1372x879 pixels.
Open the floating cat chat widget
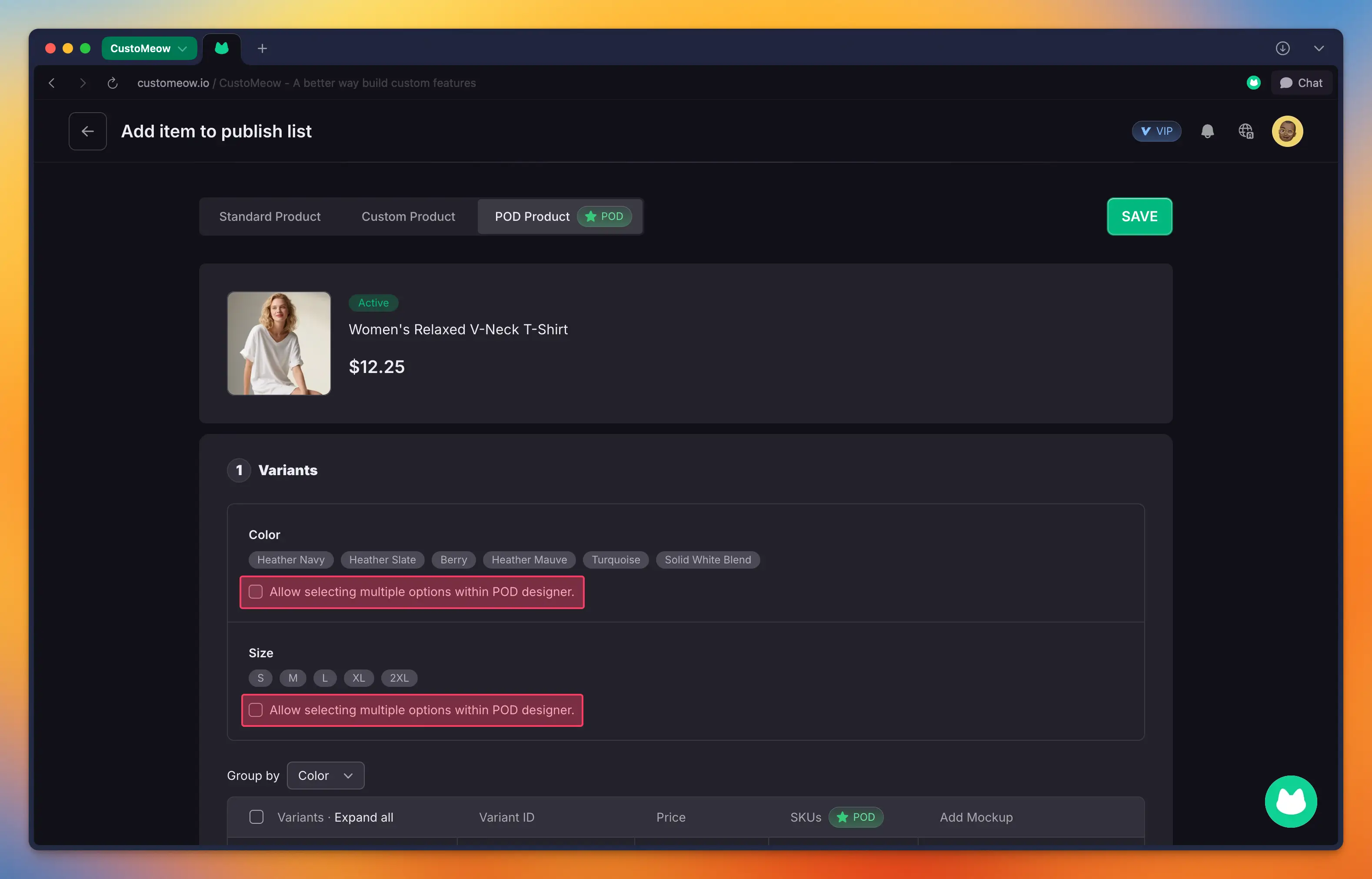(1290, 801)
